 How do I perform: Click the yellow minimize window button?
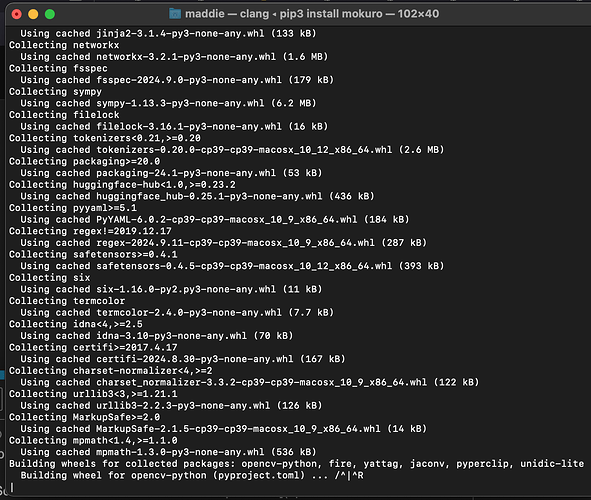(33, 14)
